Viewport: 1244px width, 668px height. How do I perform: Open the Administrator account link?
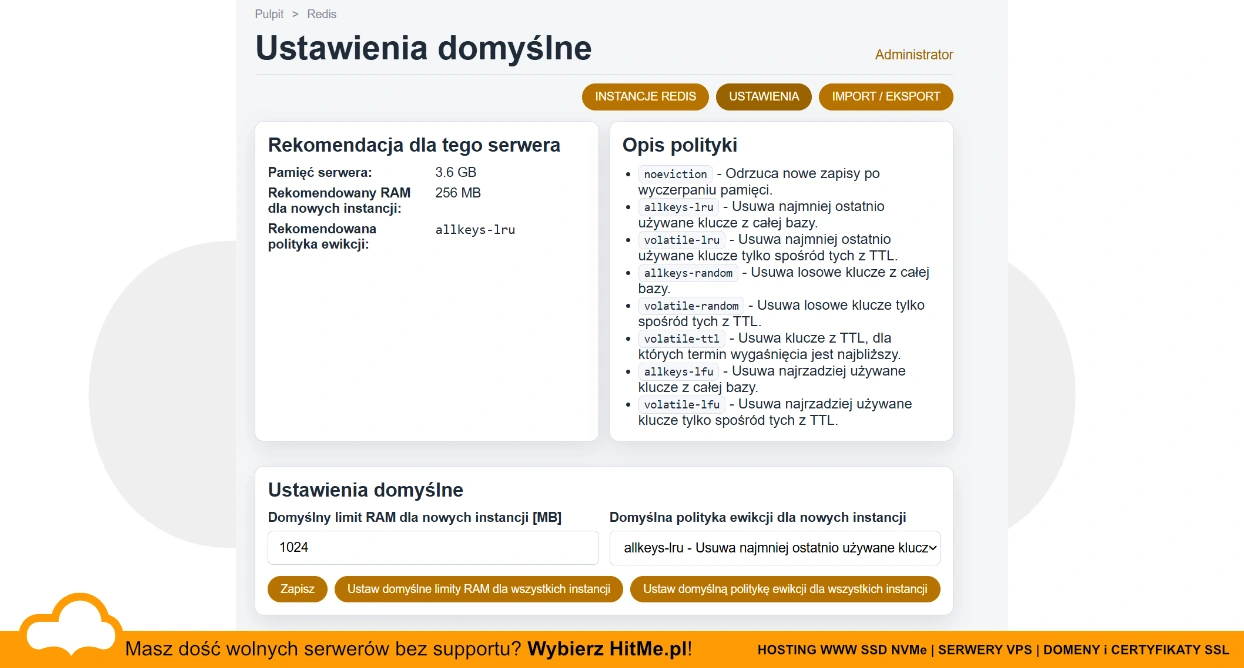click(914, 55)
